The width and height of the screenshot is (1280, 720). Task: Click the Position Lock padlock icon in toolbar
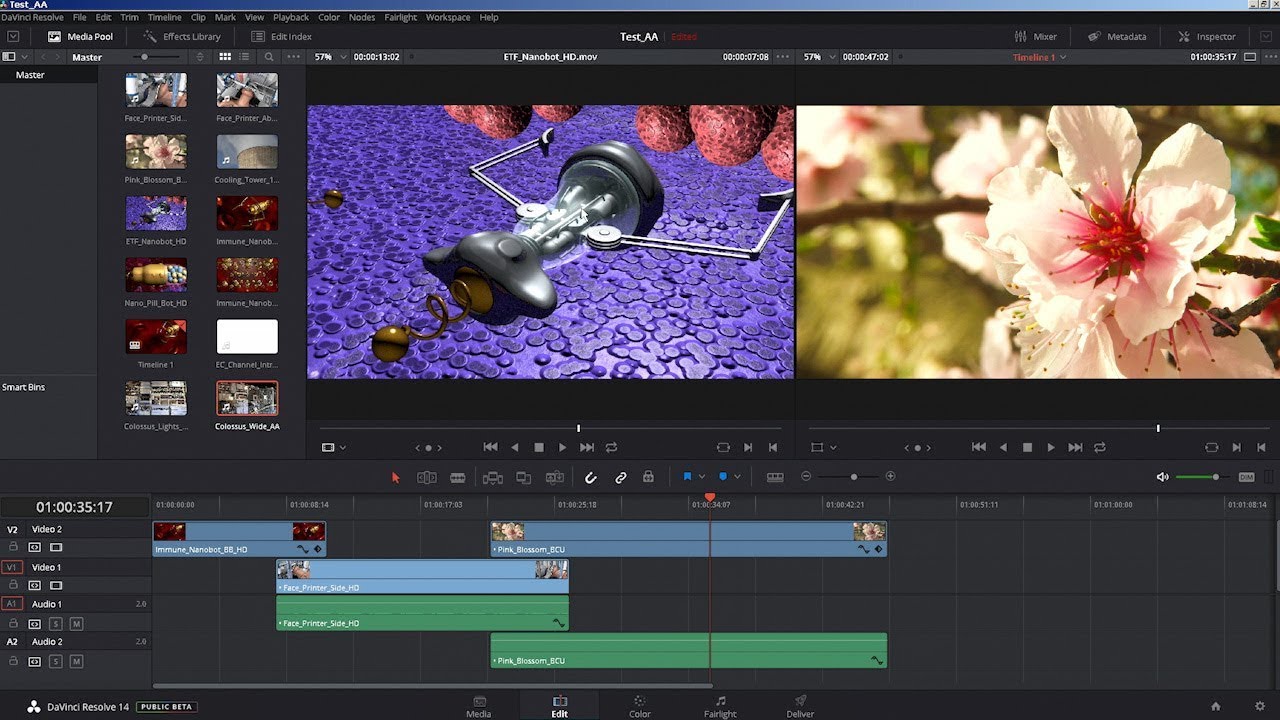click(x=648, y=478)
